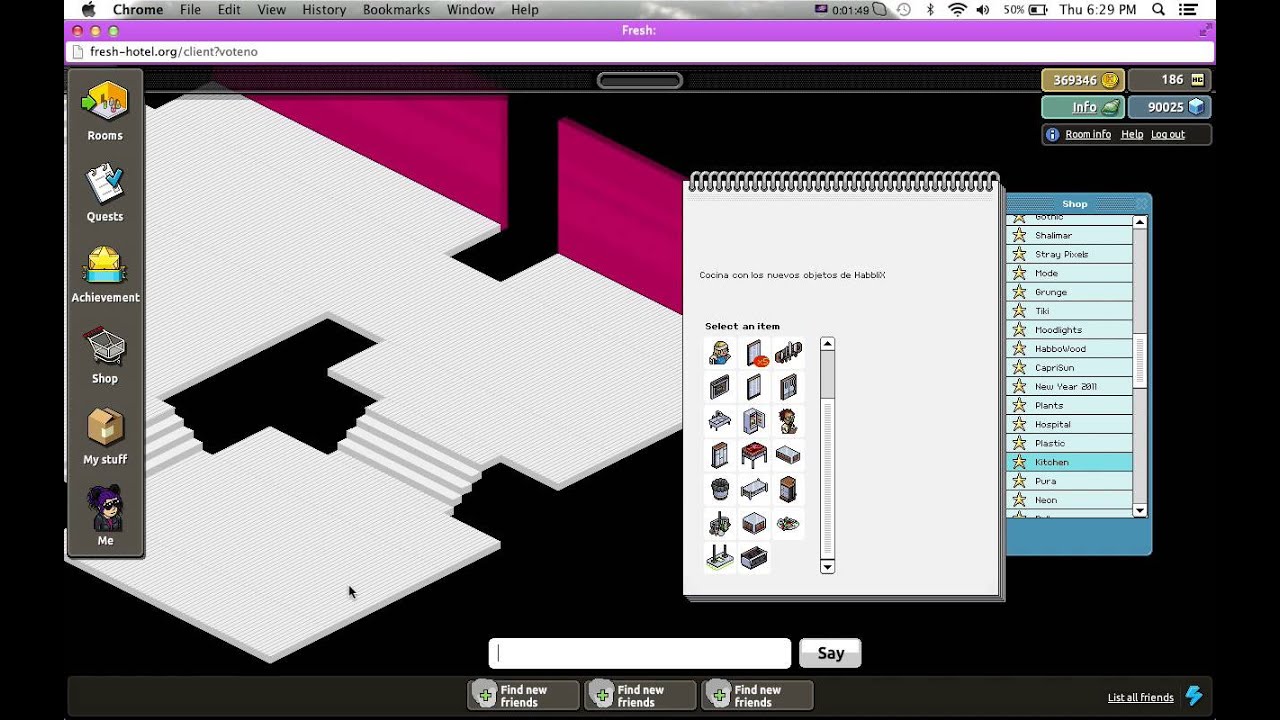This screenshot has width=1280, height=720.
Task: Focus the chat message input field
Action: click(640, 653)
